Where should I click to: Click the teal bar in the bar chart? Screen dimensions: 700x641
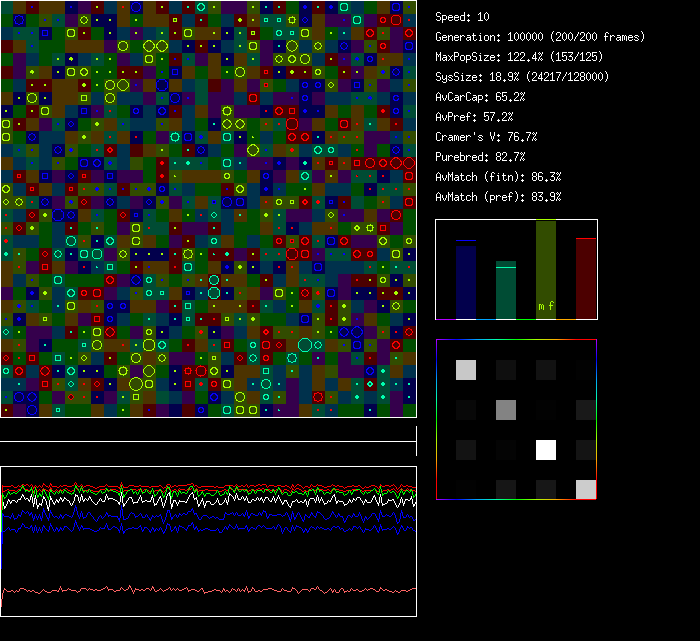(x=506, y=291)
